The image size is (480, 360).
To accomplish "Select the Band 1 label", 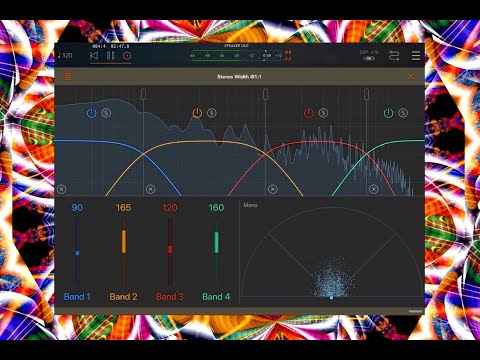I will [77, 297].
